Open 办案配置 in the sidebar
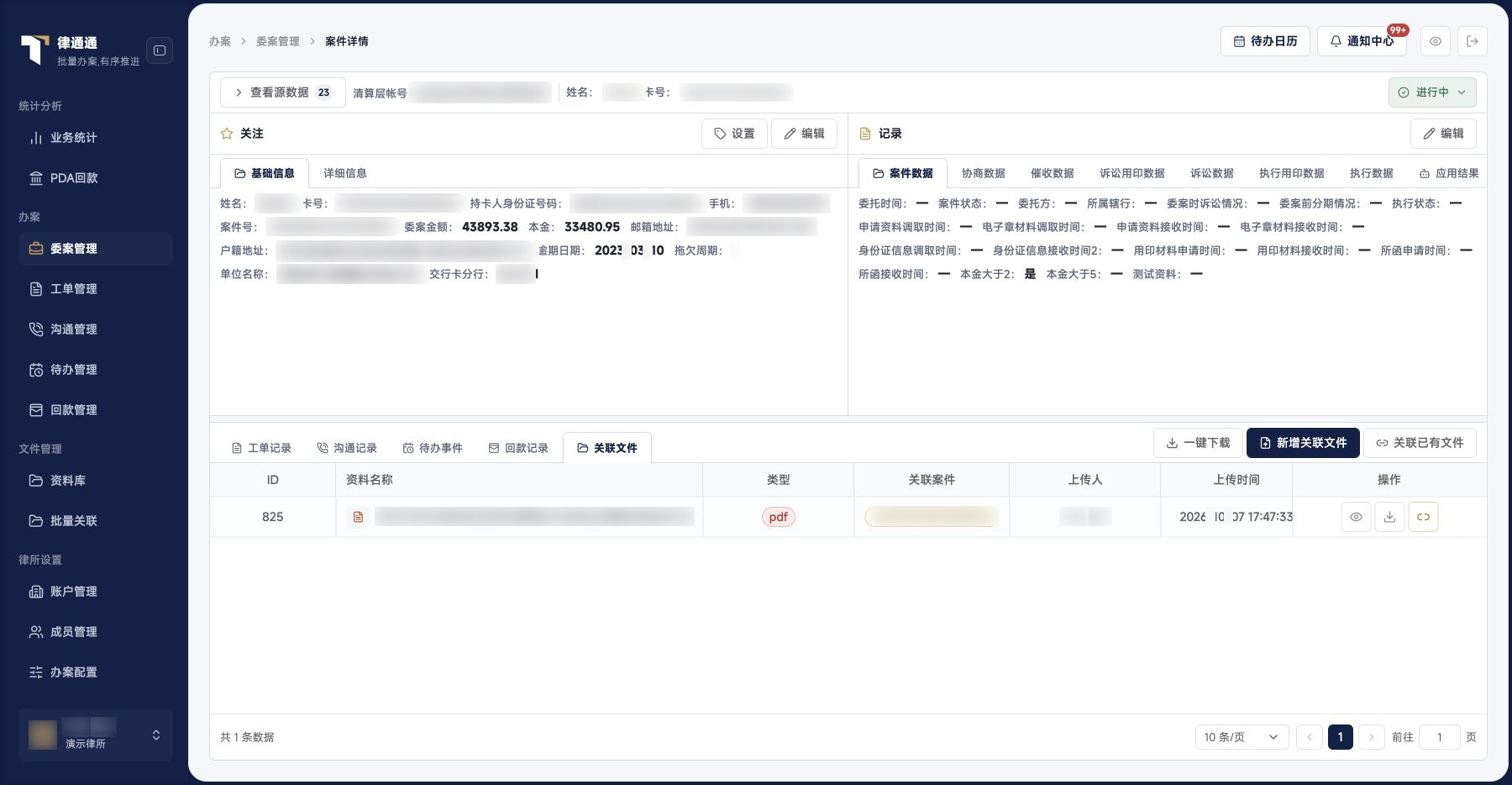Image resolution: width=1512 pixels, height=785 pixels. pyautogui.click(x=96, y=672)
